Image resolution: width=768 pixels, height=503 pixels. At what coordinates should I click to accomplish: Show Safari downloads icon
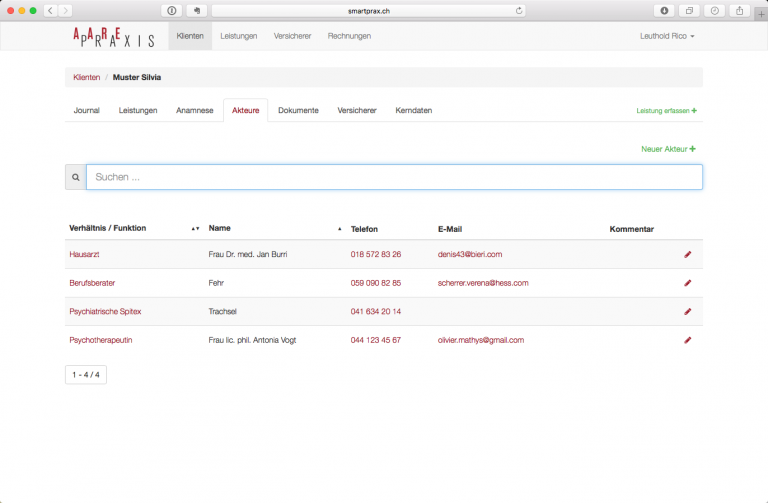[x=664, y=10]
